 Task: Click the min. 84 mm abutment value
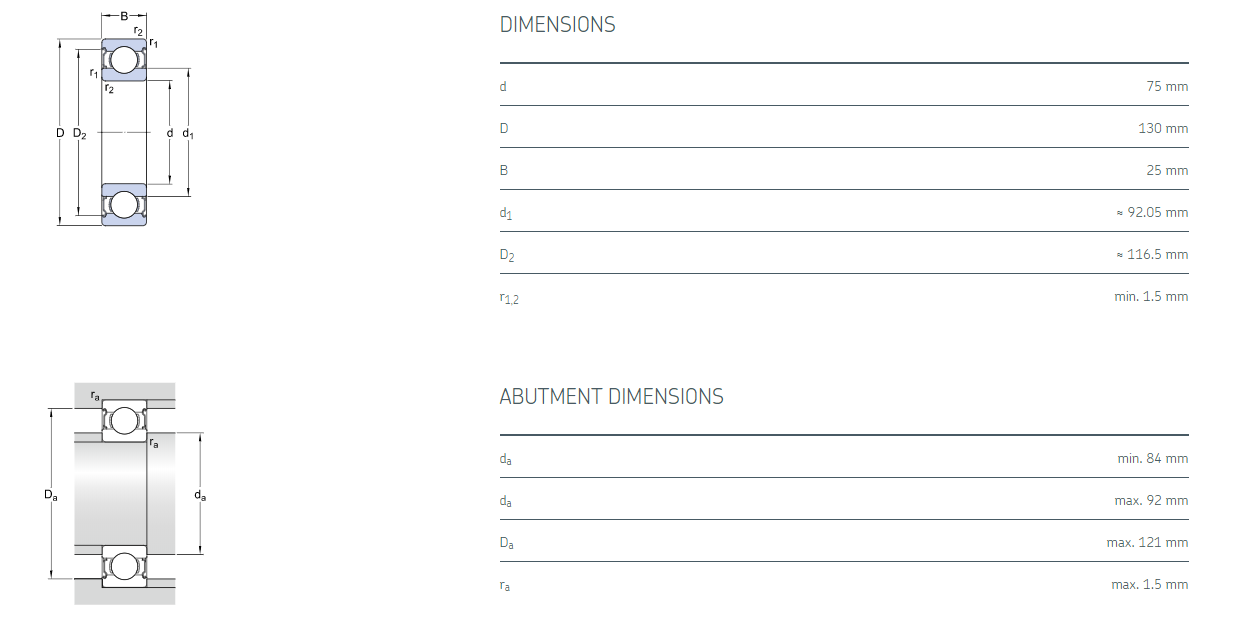coord(1153,459)
